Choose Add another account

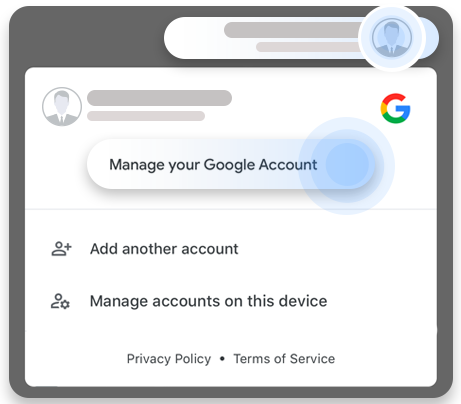point(164,249)
